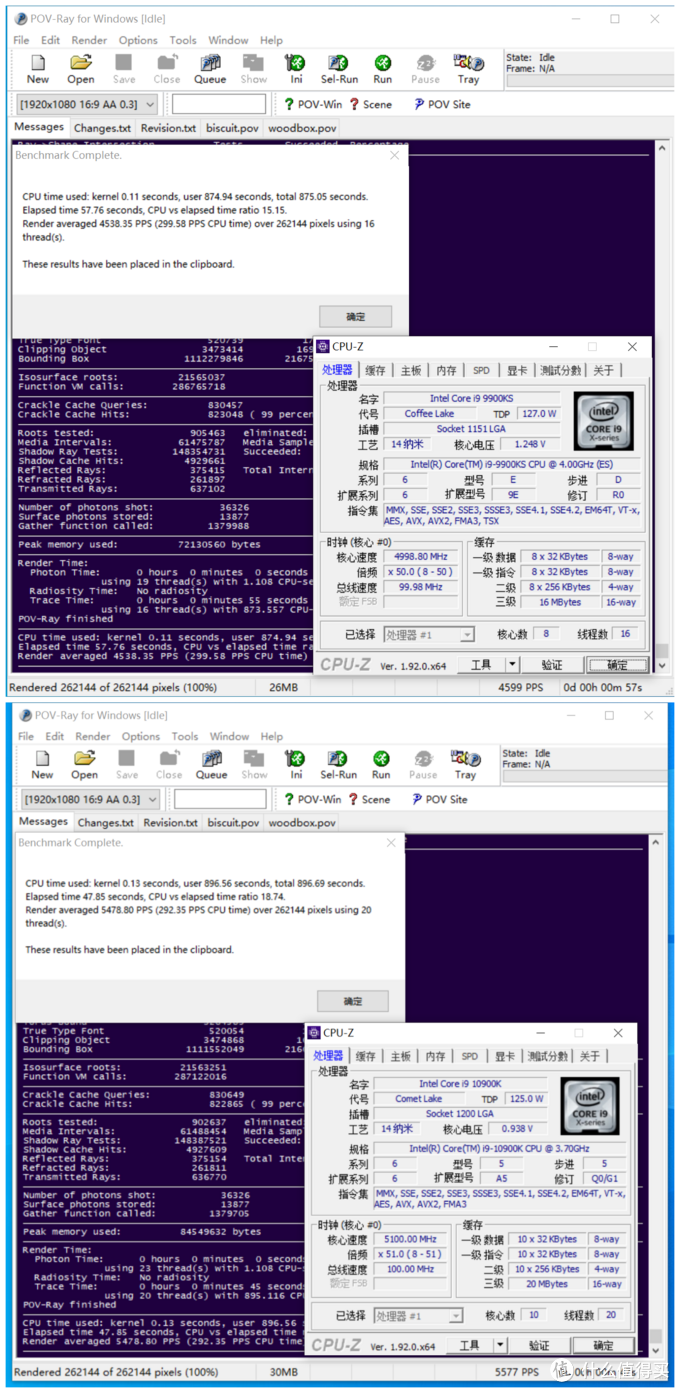Viewport: 680px width, 1393px height.
Task: Click Sel-Run icon in POV-Ray with 10900K CPU-Z
Action: point(339,765)
